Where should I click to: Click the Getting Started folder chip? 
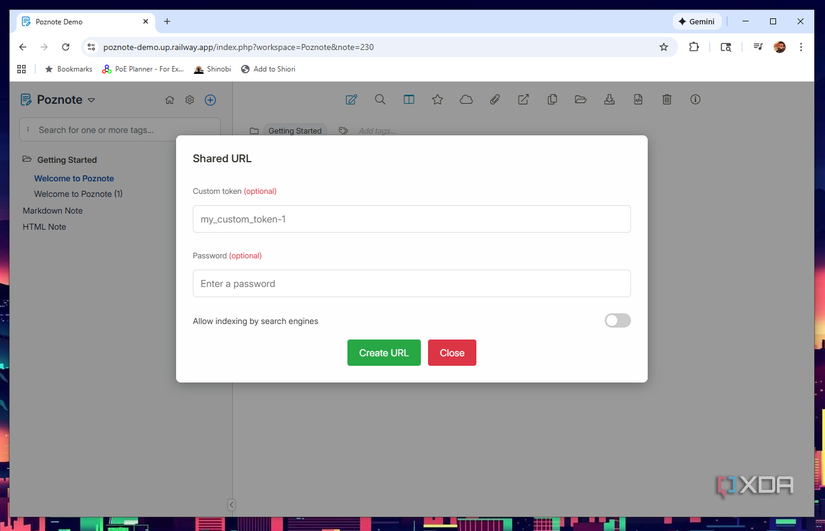pos(295,131)
